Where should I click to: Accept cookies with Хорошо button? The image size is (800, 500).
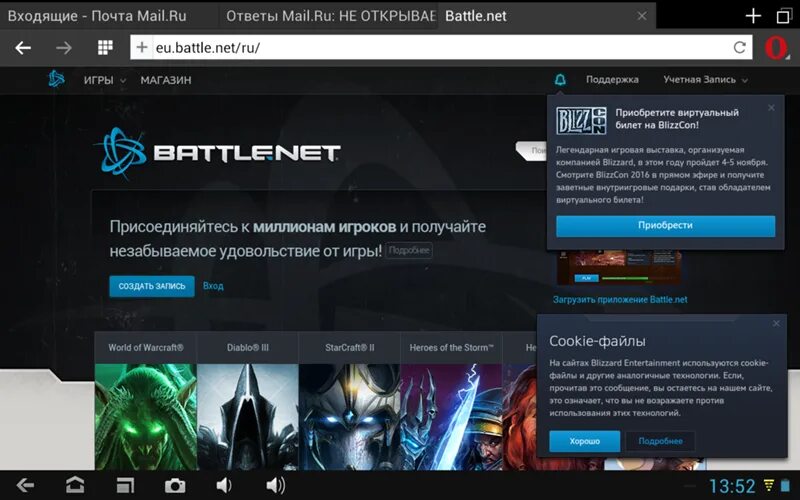click(585, 441)
